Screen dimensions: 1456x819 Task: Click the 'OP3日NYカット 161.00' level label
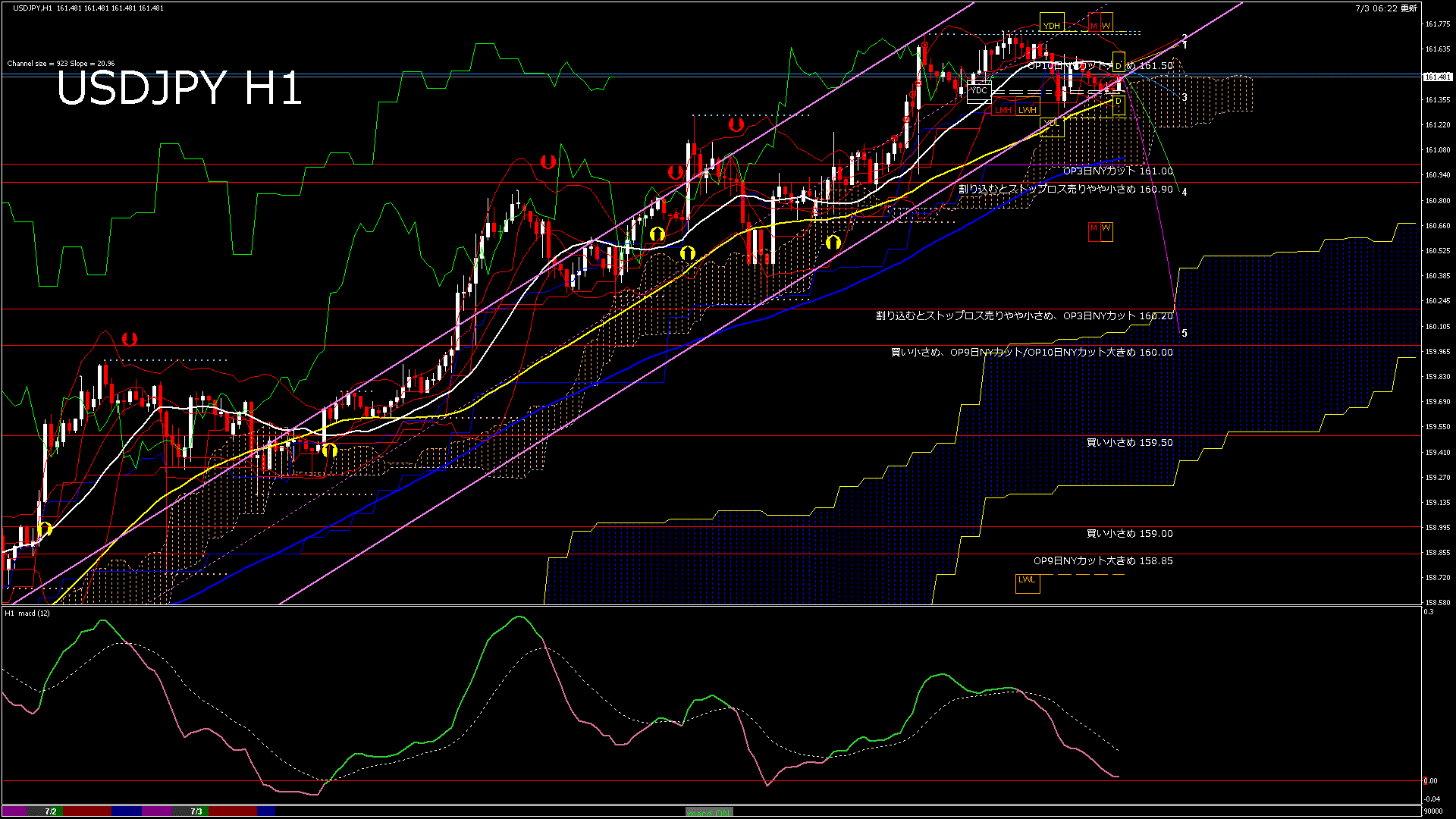pos(1117,171)
